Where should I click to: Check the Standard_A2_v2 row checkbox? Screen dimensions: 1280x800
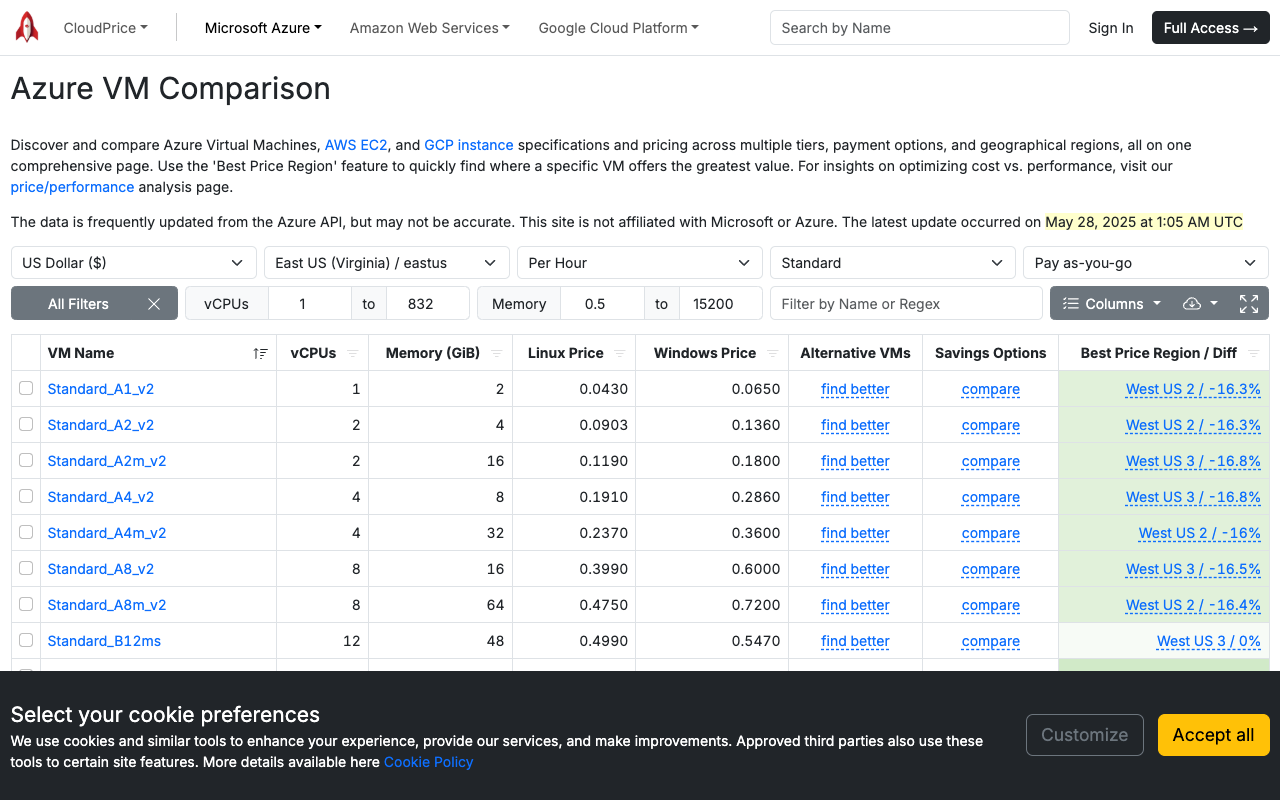26,424
